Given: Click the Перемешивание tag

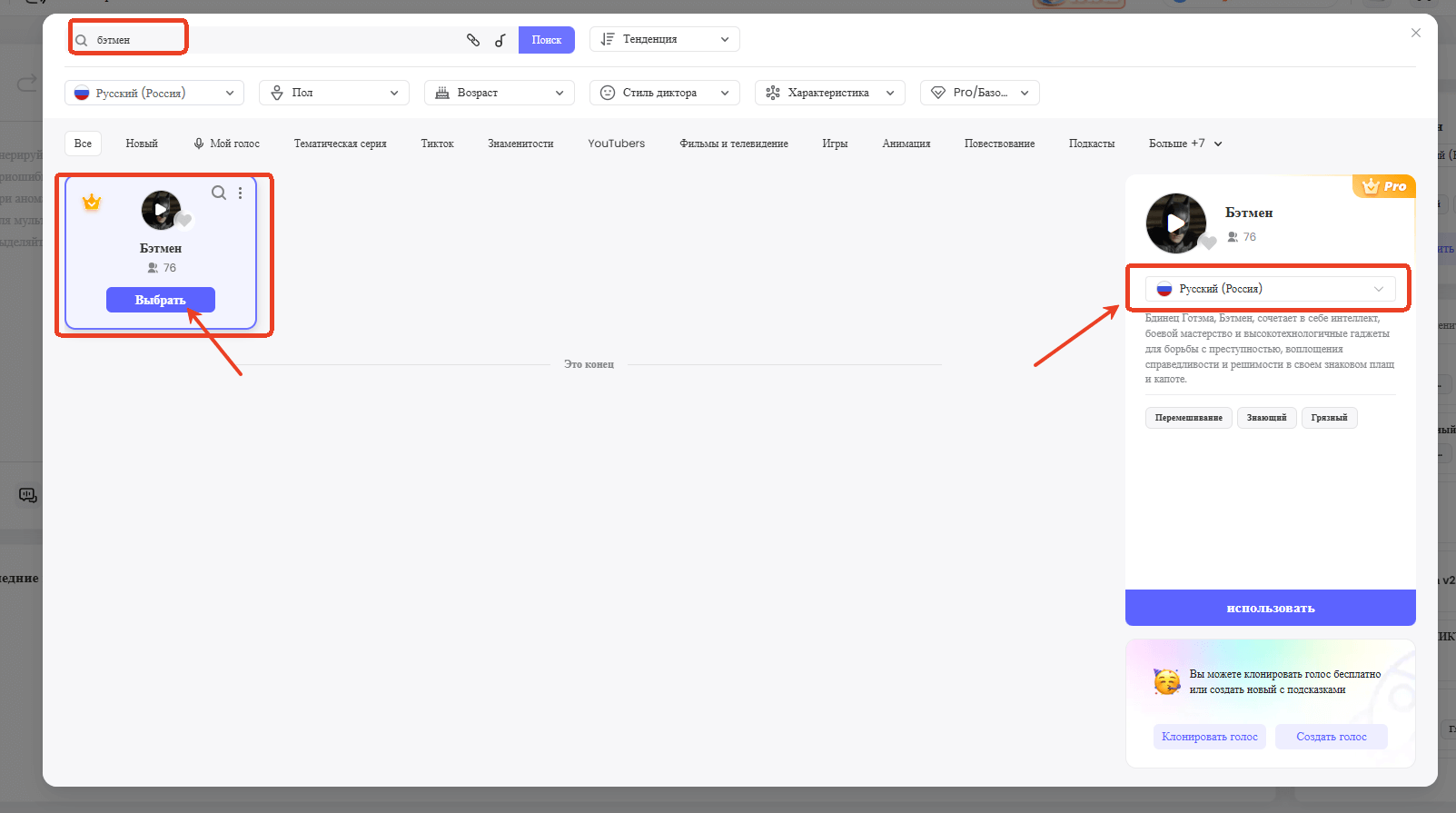Looking at the screenshot, I should pyautogui.click(x=1189, y=418).
